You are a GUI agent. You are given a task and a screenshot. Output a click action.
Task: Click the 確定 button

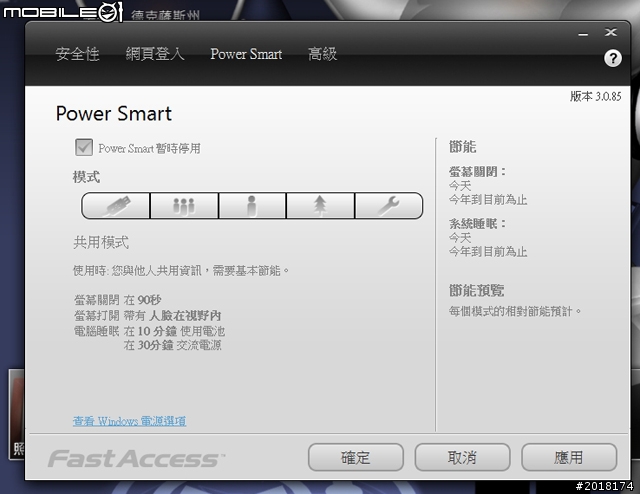pyautogui.click(x=356, y=457)
